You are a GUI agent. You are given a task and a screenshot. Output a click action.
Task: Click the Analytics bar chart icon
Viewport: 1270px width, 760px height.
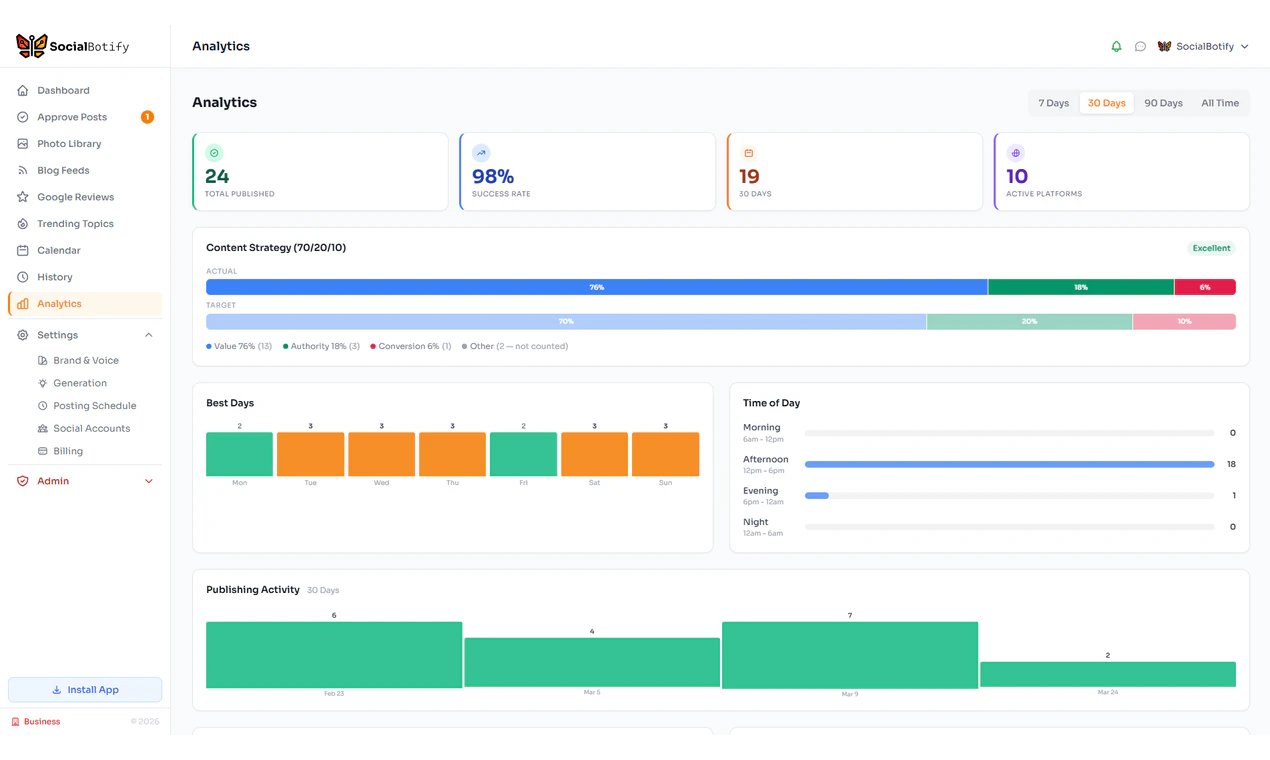[x=23, y=304]
